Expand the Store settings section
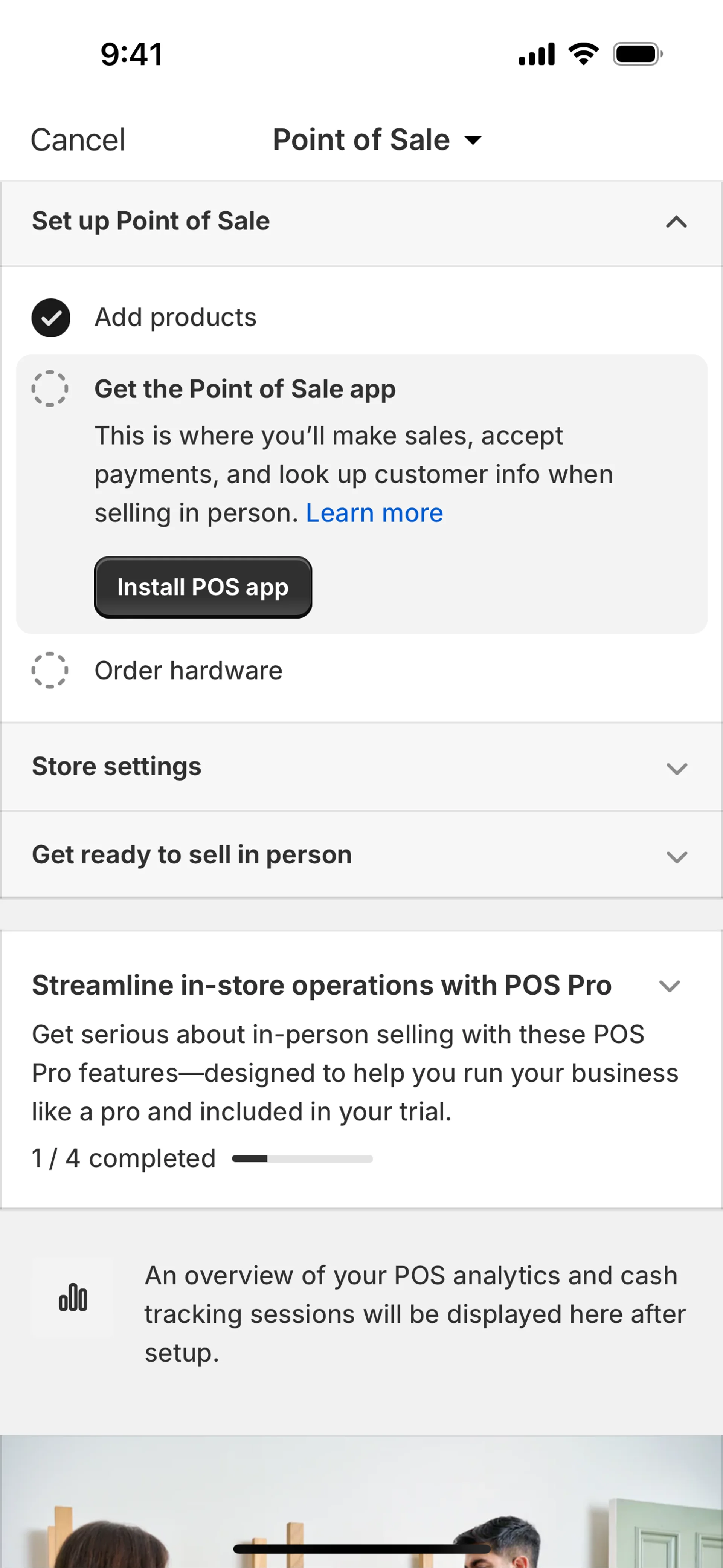 point(676,768)
